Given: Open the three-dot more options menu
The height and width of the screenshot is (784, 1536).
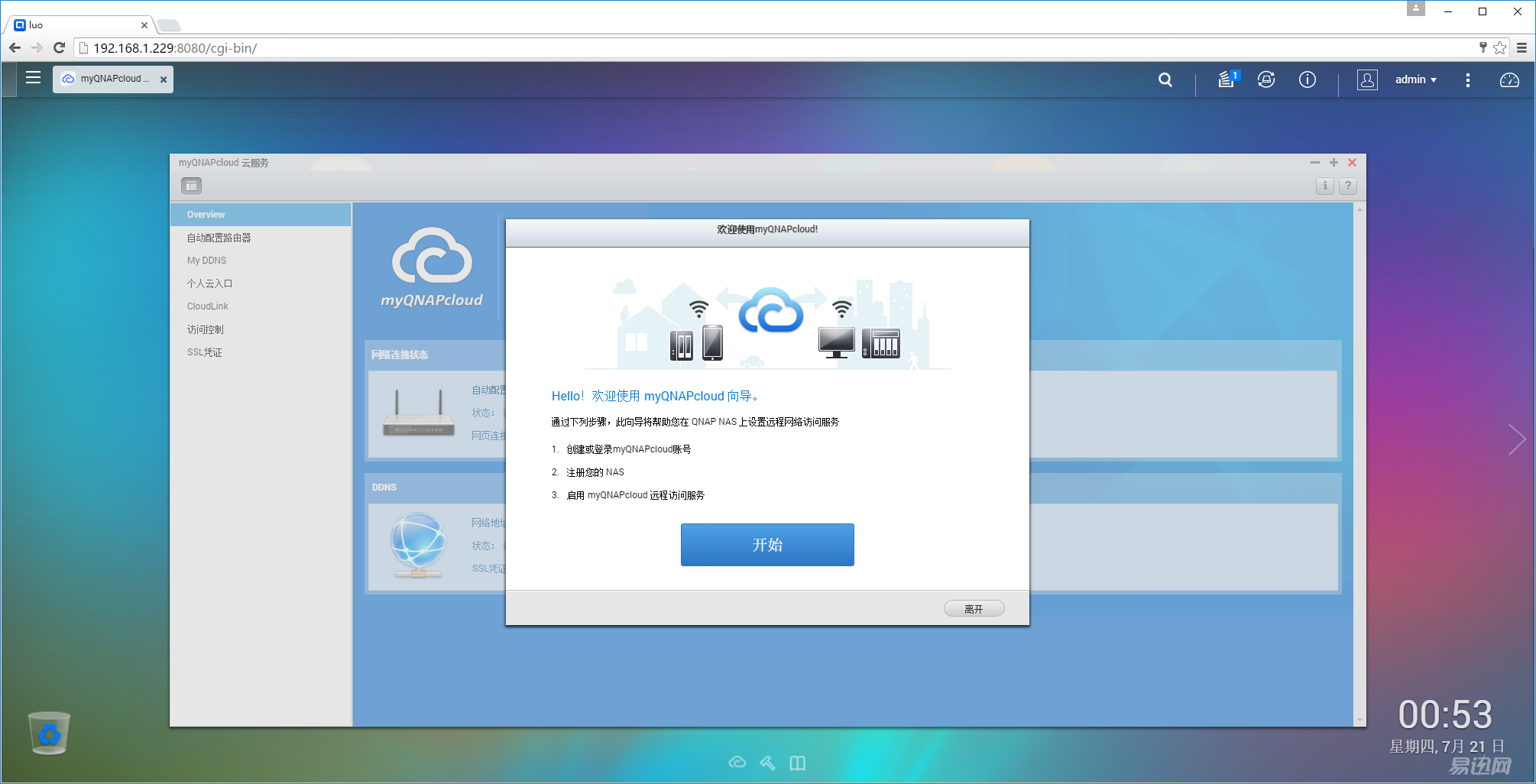Looking at the screenshot, I should (x=1468, y=79).
